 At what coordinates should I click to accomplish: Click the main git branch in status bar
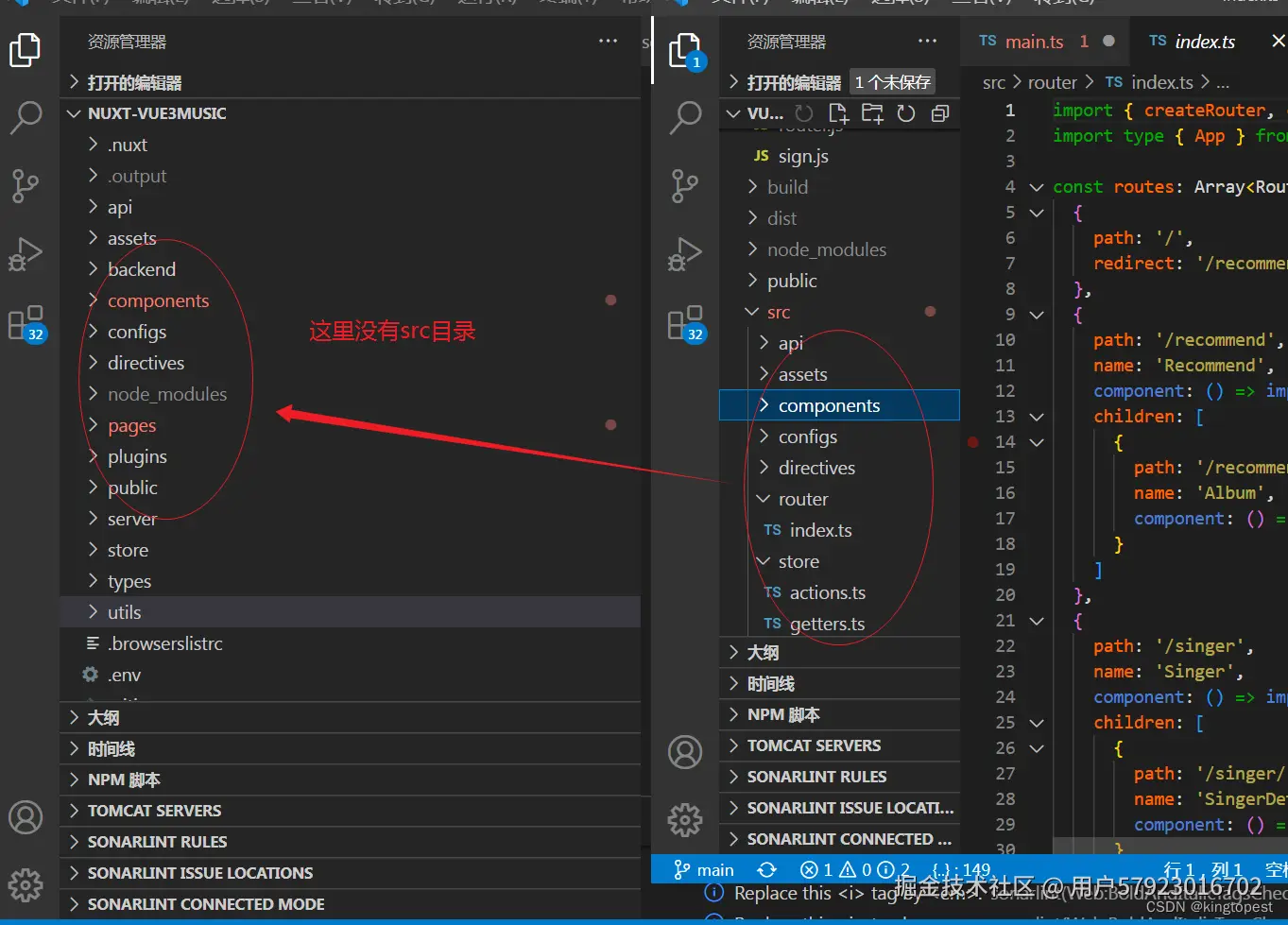click(x=704, y=870)
